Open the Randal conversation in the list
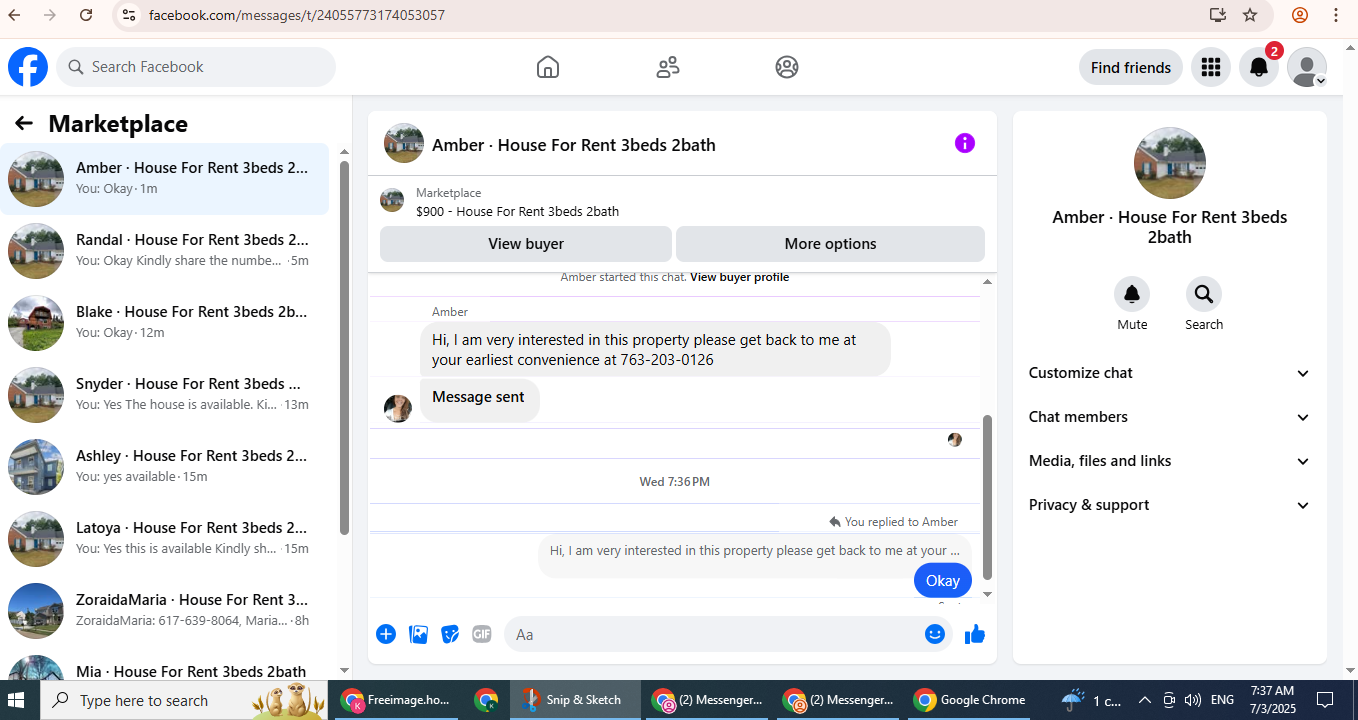 (x=164, y=251)
